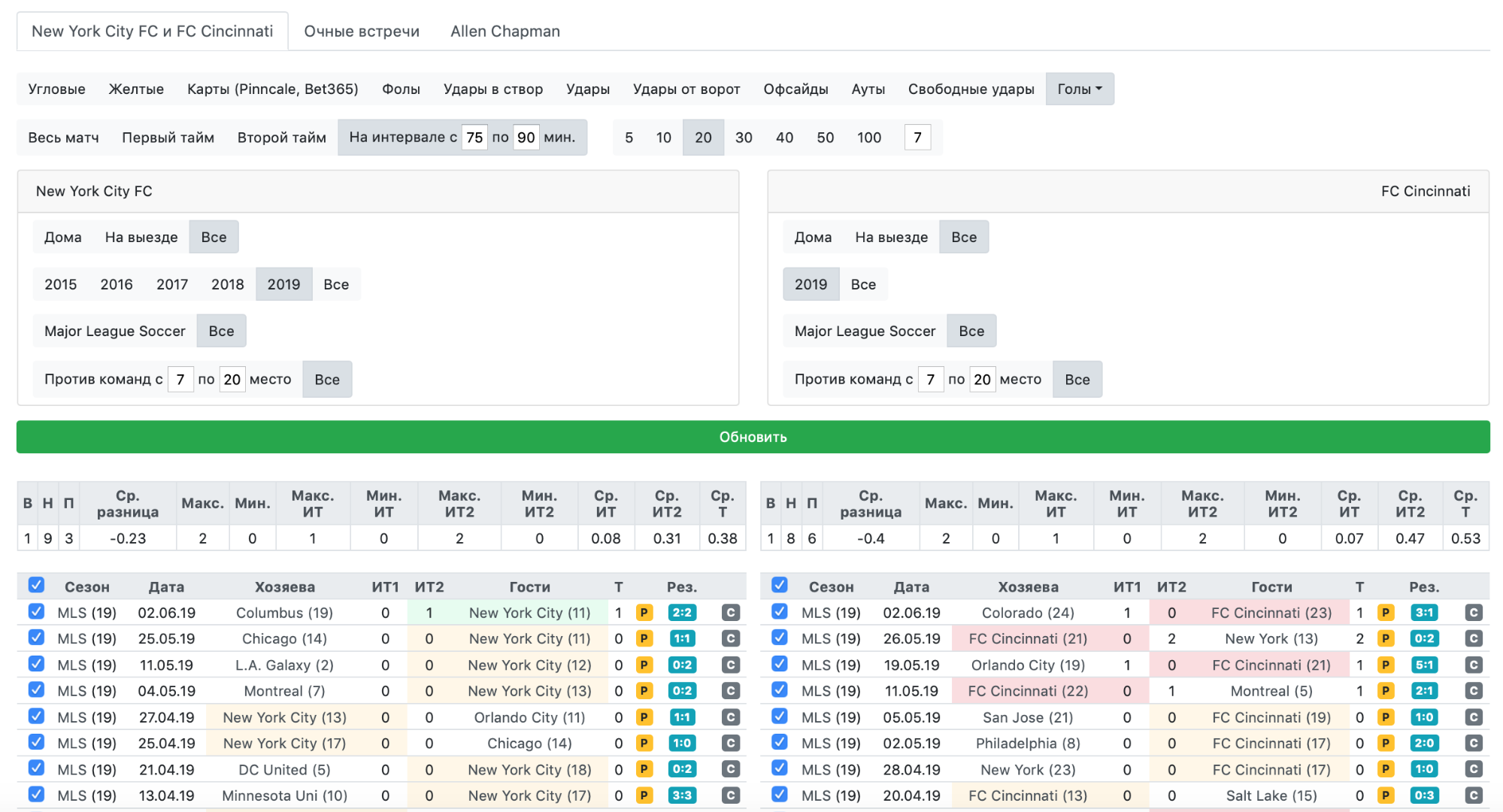Select the Угловые statistic
The image size is (1503, 812).
coord(57,89)
